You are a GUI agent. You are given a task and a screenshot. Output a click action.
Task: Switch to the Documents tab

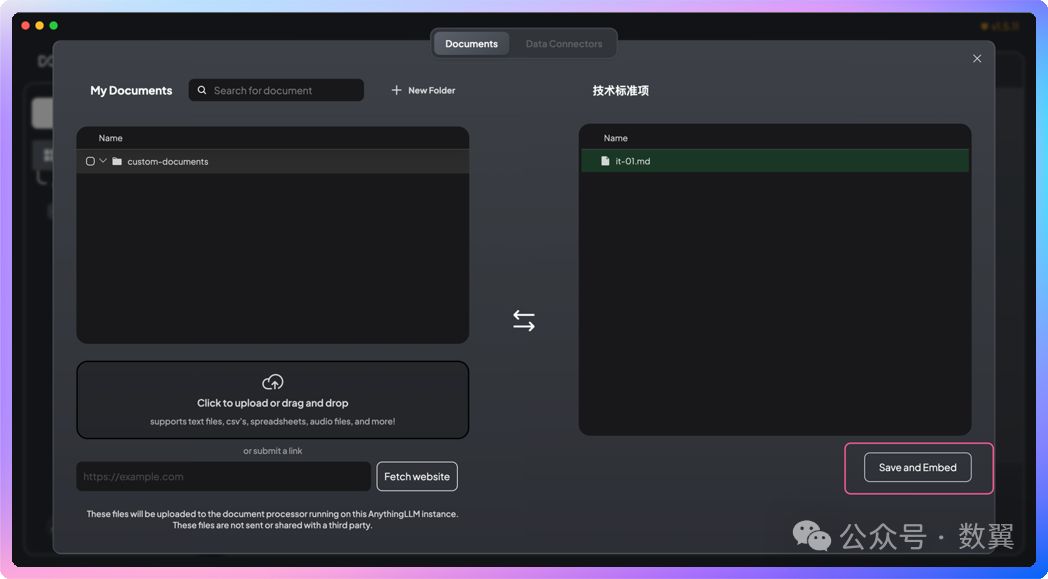471,44
